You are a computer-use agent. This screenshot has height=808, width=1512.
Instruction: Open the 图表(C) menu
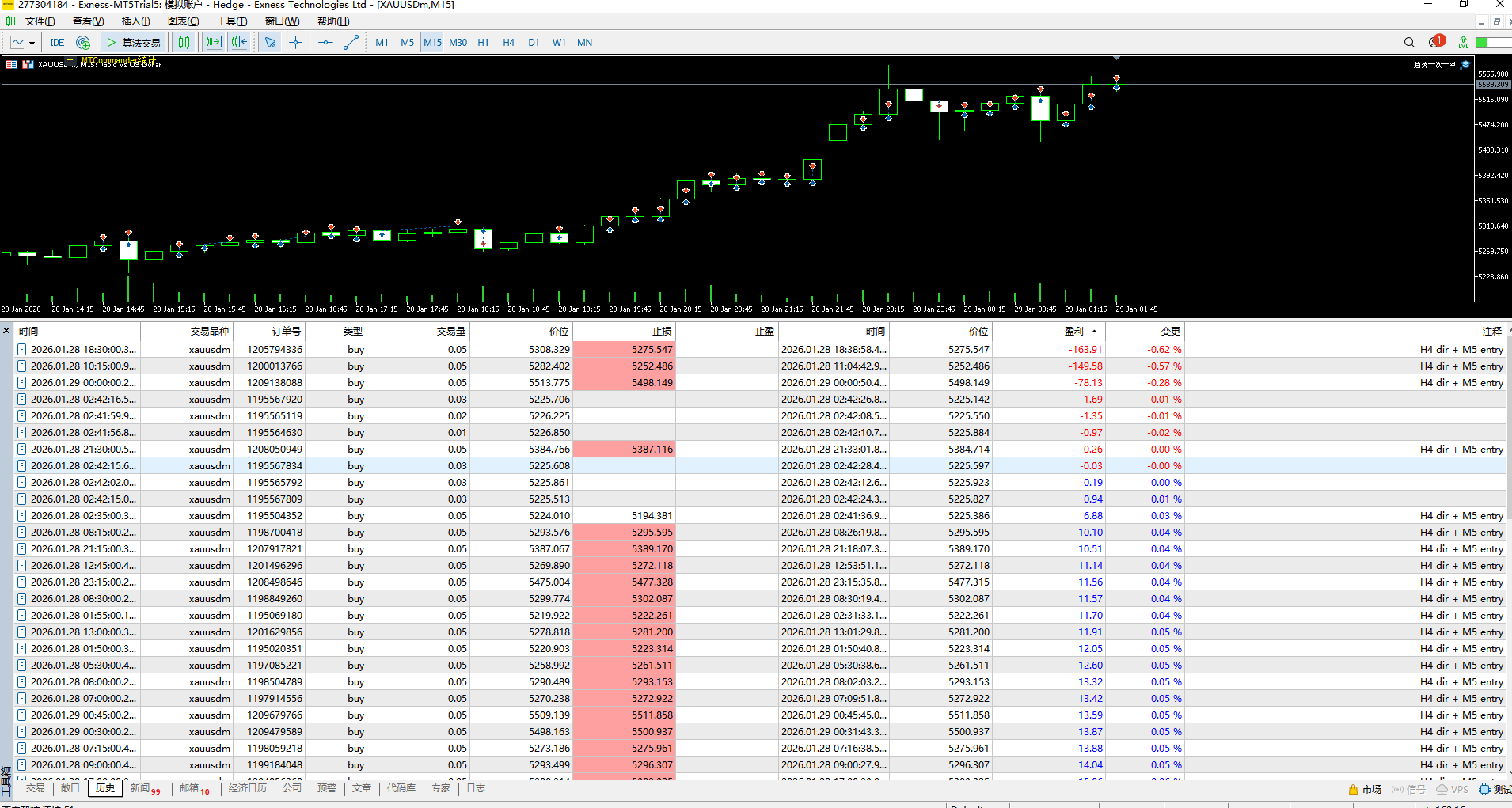click(184, 21)
